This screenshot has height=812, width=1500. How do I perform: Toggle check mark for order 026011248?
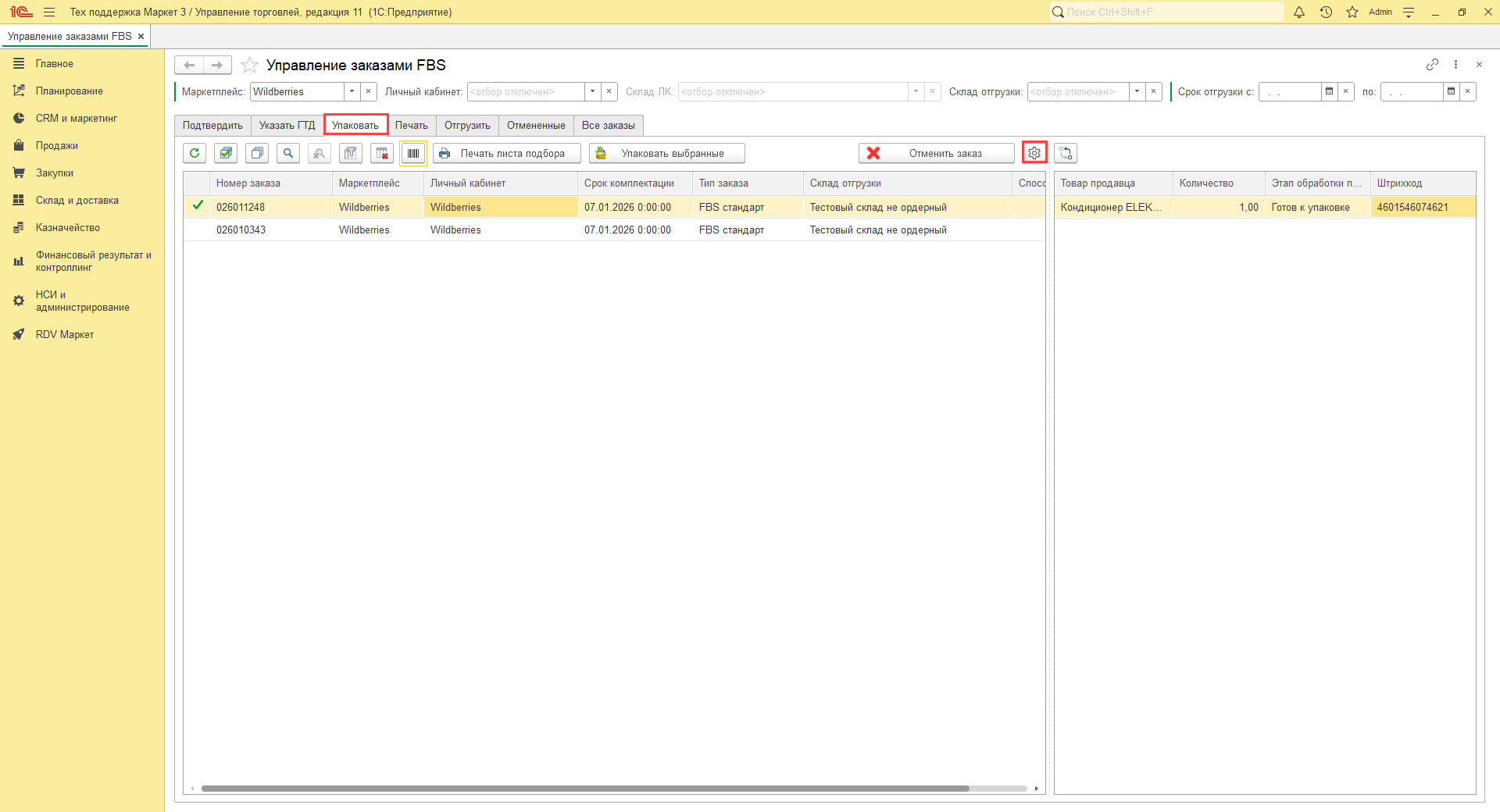point(198,206)
